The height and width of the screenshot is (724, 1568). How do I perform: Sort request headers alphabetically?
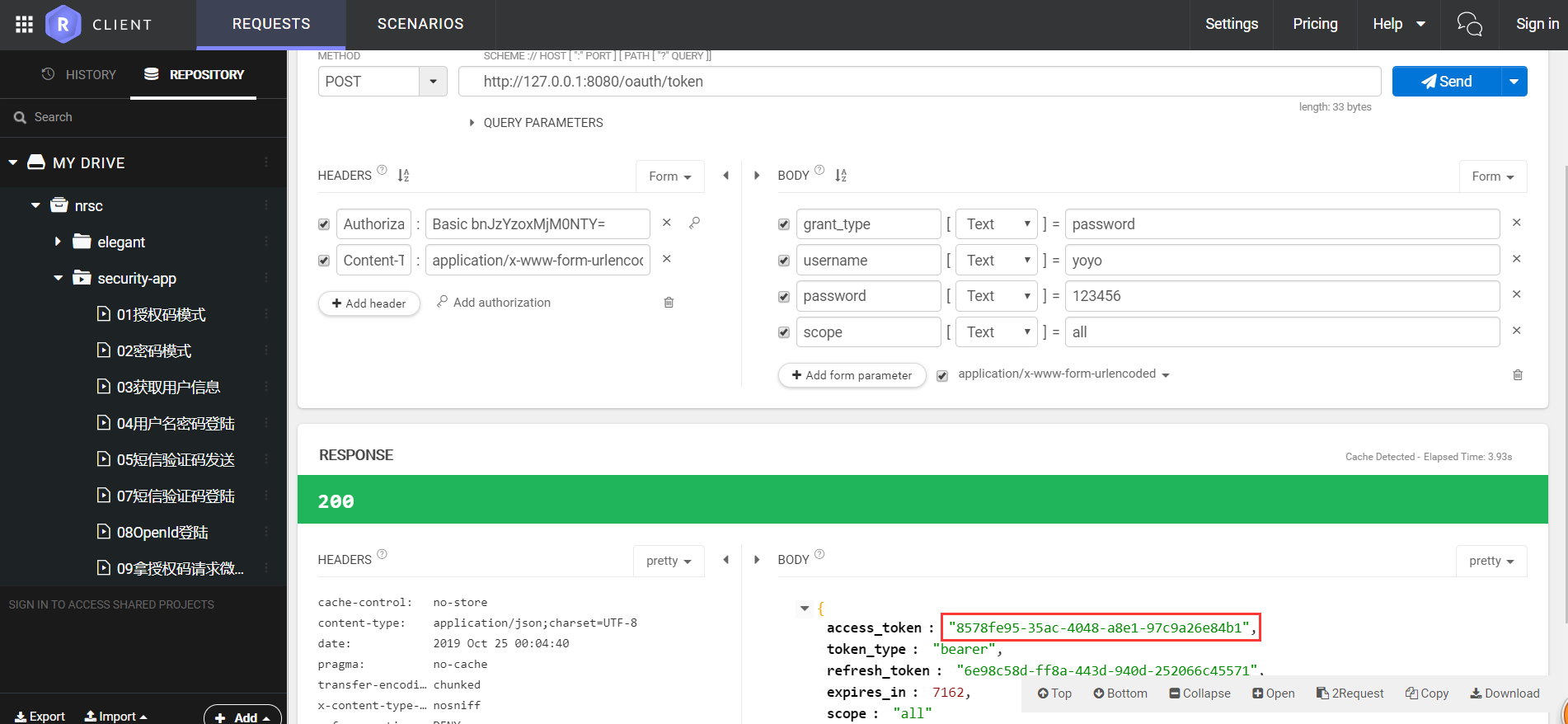(x=403, y=175)
